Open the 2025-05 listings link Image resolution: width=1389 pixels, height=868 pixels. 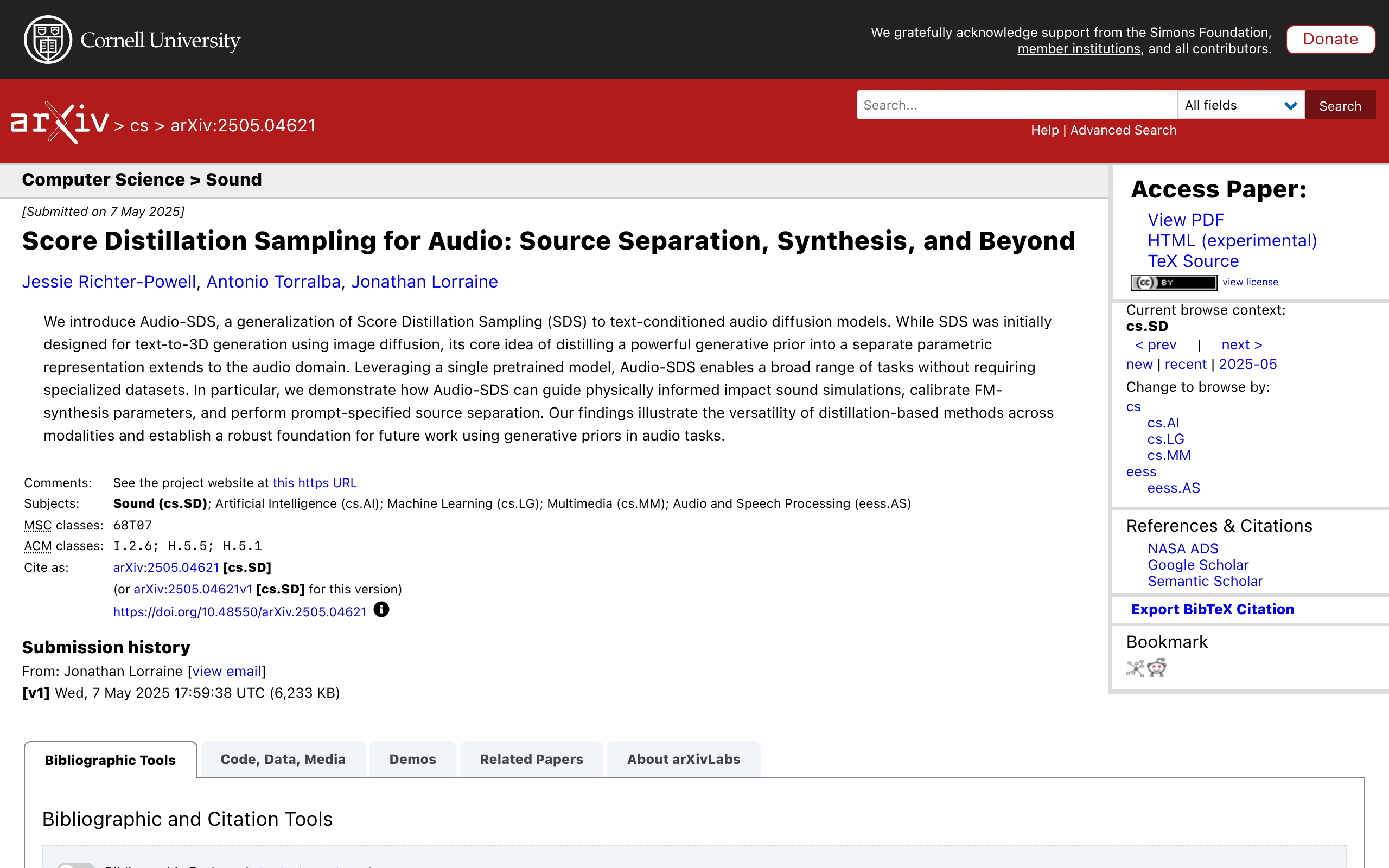pos(1248,365)
